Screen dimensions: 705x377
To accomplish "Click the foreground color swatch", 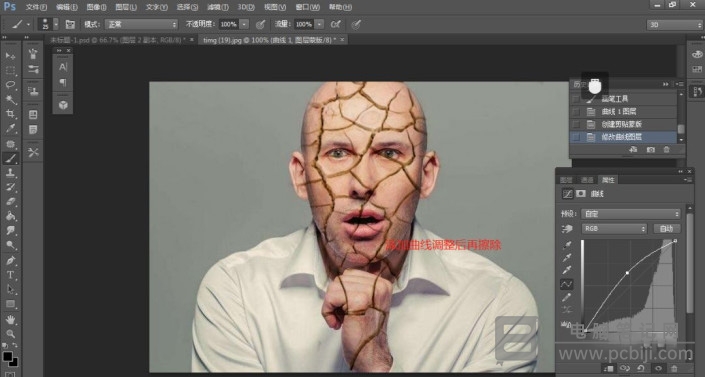I will (x=8, y=356).
